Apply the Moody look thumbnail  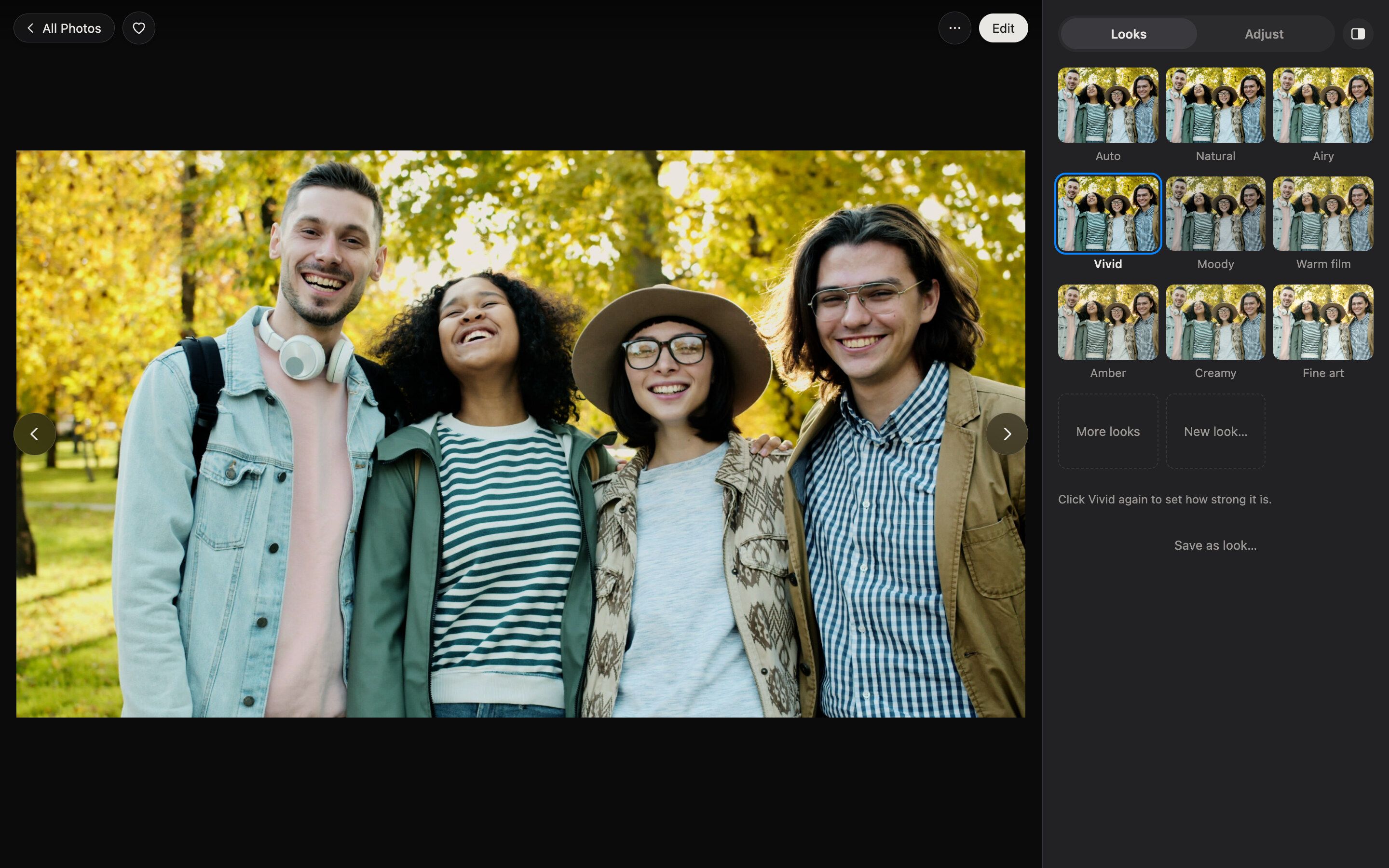pyautogui.click(x=1215, y=214)
